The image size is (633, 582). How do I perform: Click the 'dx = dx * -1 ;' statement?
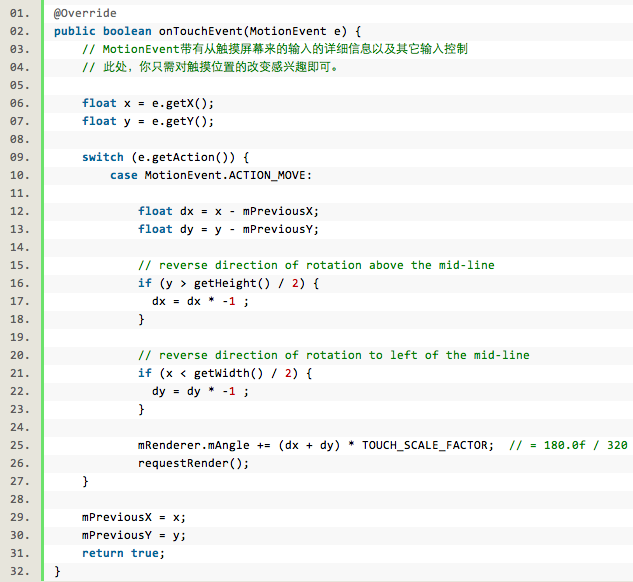[200, 301]
